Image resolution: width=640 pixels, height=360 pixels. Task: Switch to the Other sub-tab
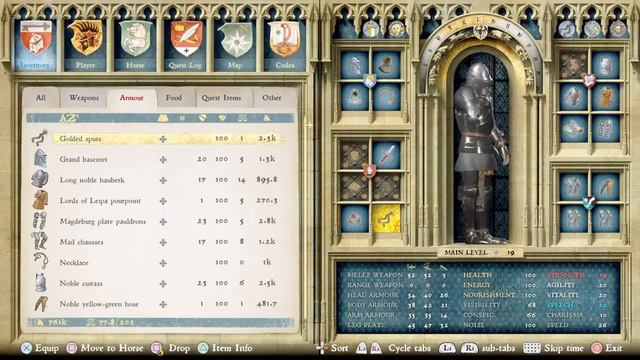coord(272,98)
